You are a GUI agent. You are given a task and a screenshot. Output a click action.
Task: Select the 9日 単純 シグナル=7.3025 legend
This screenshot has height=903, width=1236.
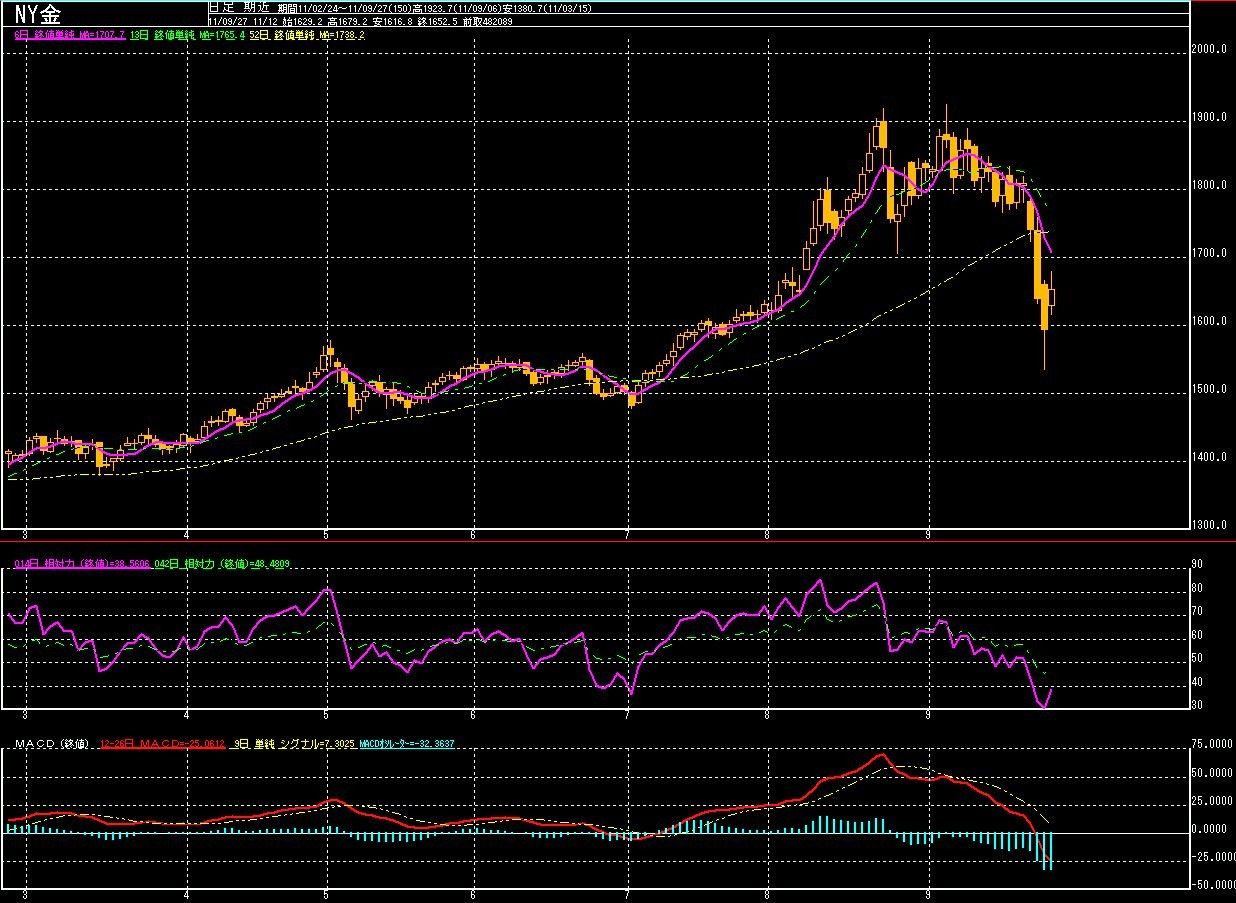point(294,744)
